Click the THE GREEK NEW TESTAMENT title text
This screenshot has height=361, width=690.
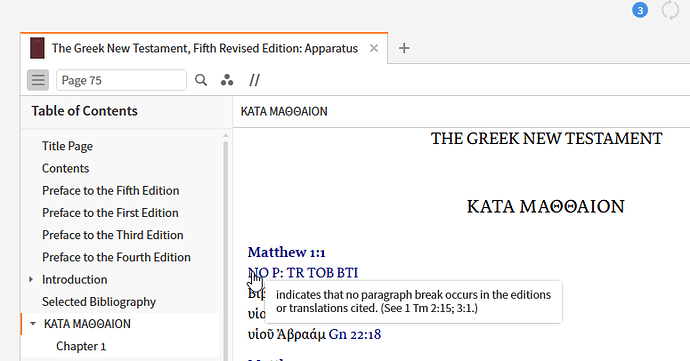point(546,139)
